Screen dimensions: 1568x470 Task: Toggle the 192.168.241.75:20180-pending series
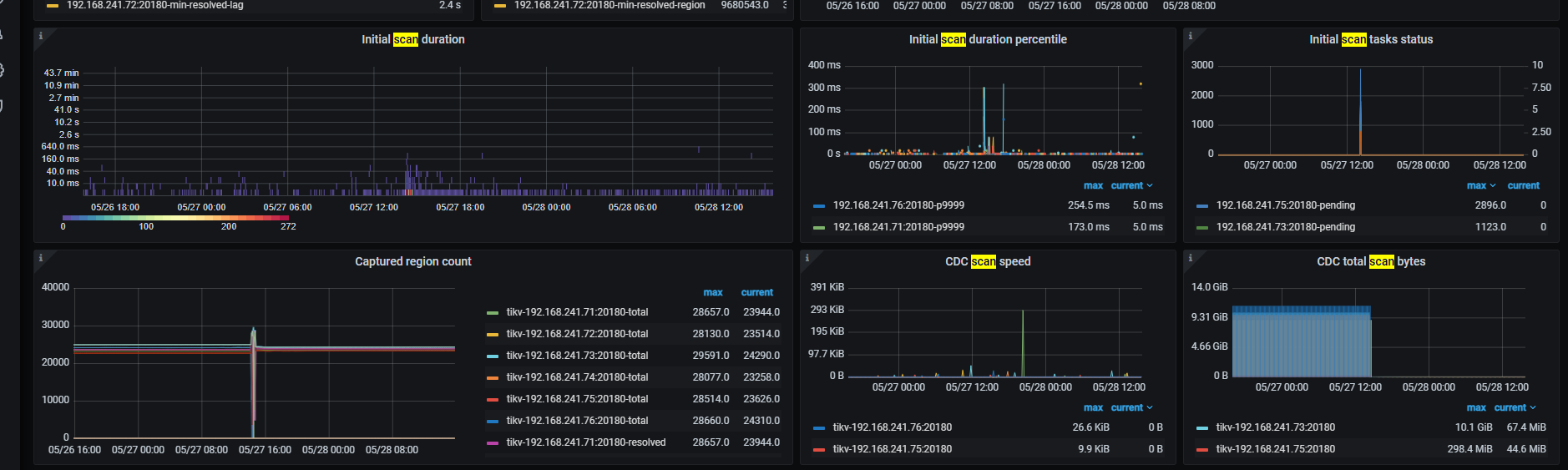1285,205
